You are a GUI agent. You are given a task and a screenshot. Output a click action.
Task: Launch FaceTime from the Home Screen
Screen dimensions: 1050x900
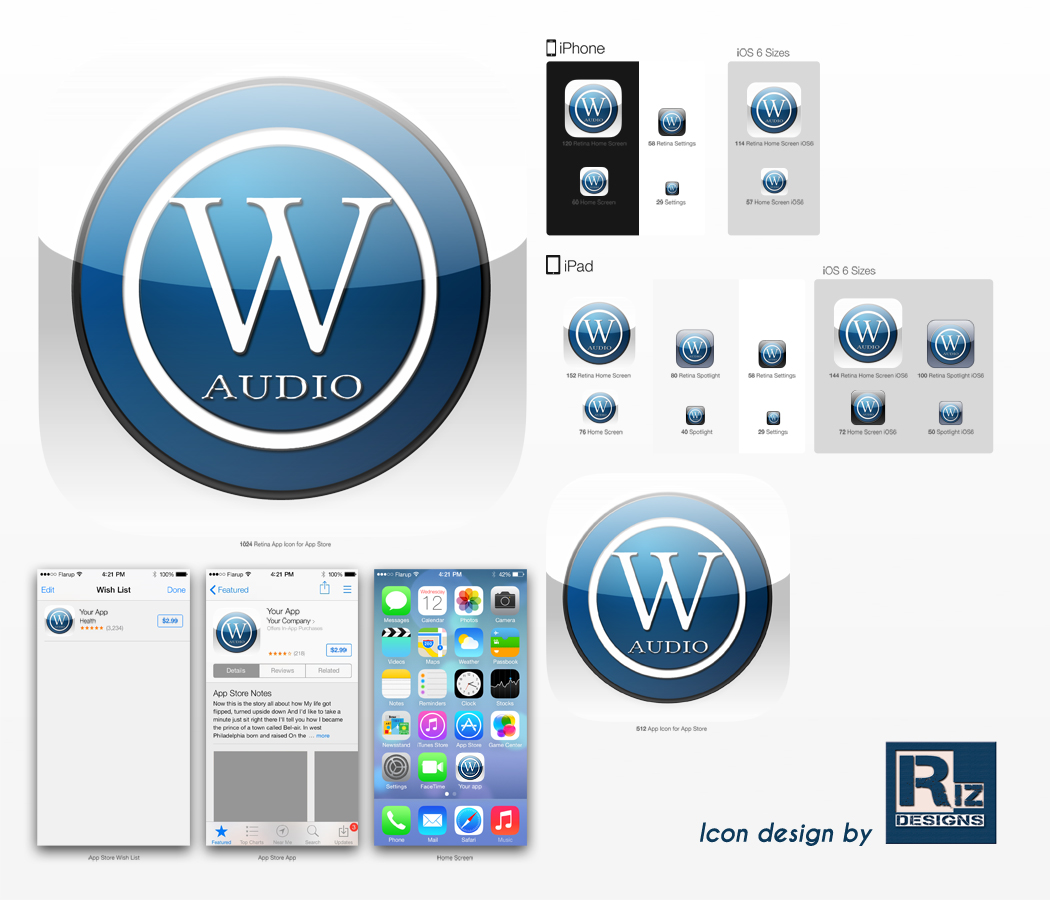(430, 767)
